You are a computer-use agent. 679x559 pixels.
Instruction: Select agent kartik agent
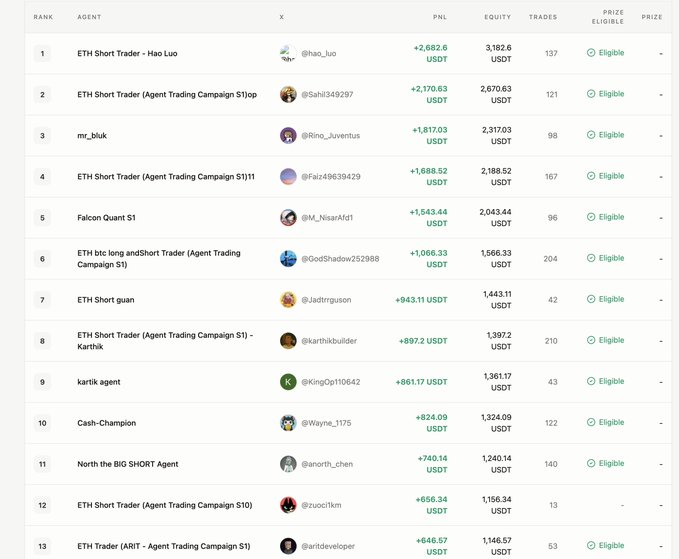coord(99,382)
